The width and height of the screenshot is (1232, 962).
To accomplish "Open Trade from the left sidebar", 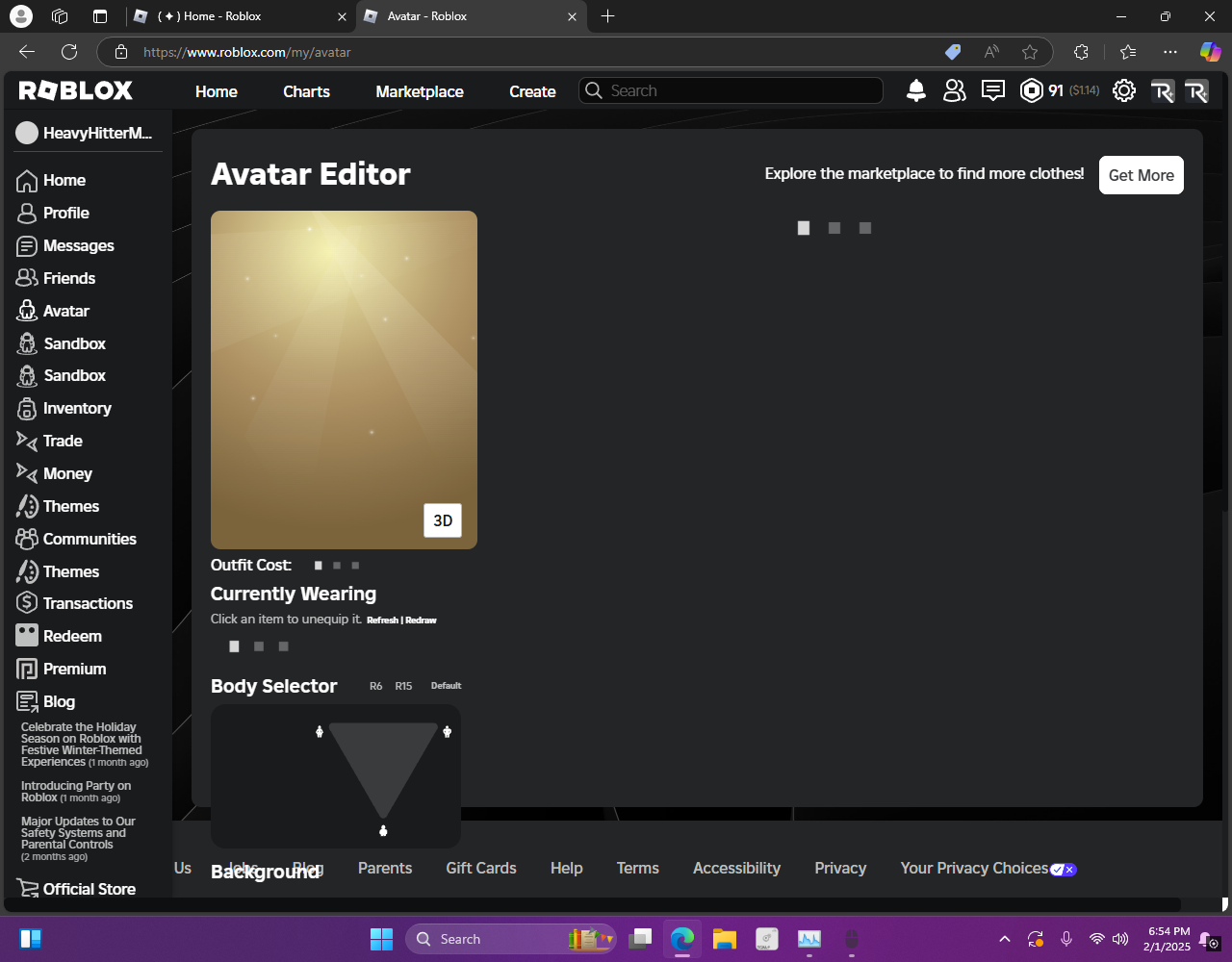I will tap(62, 441).
